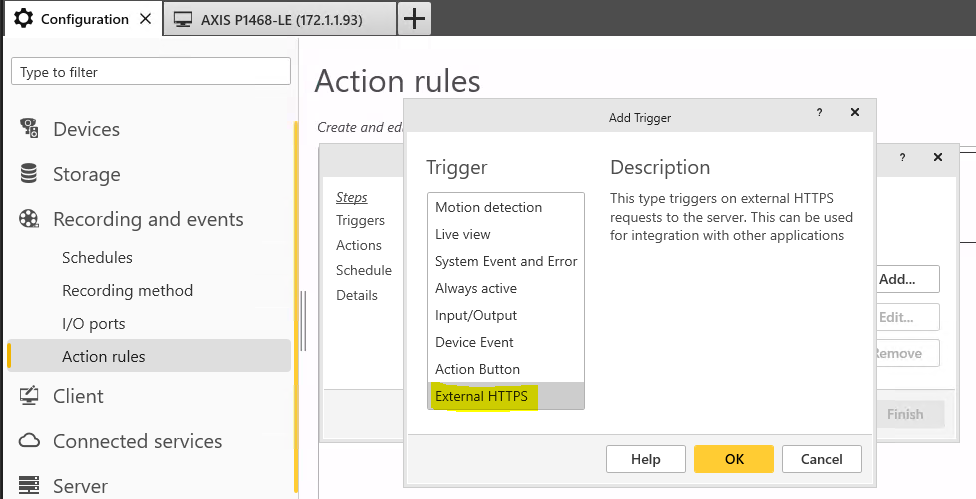Click the sidebar splitter handle
This screenshot has width=976, height=499.
(303, 321)
